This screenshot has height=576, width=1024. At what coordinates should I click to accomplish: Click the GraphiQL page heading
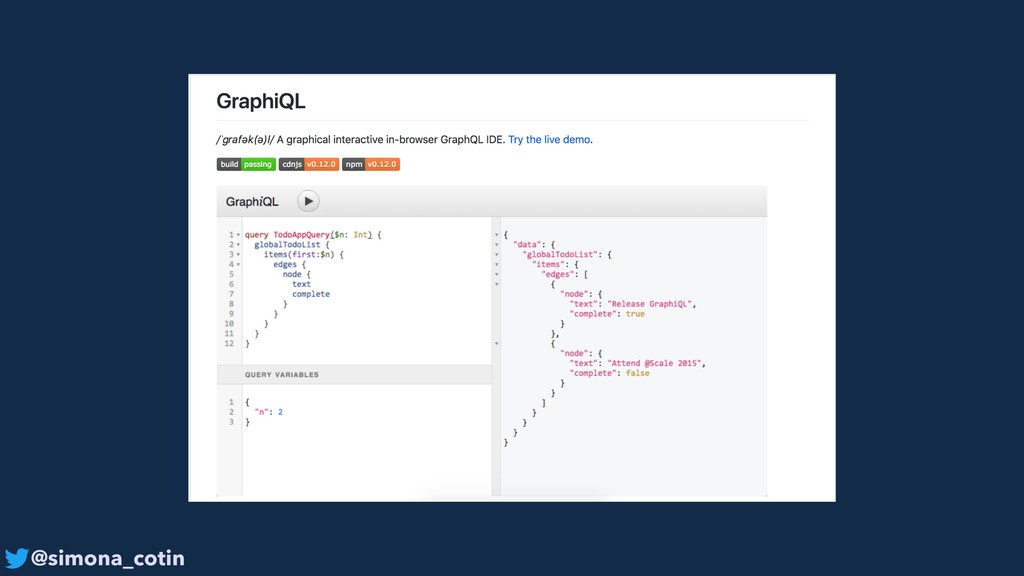(x=261, y=101)
